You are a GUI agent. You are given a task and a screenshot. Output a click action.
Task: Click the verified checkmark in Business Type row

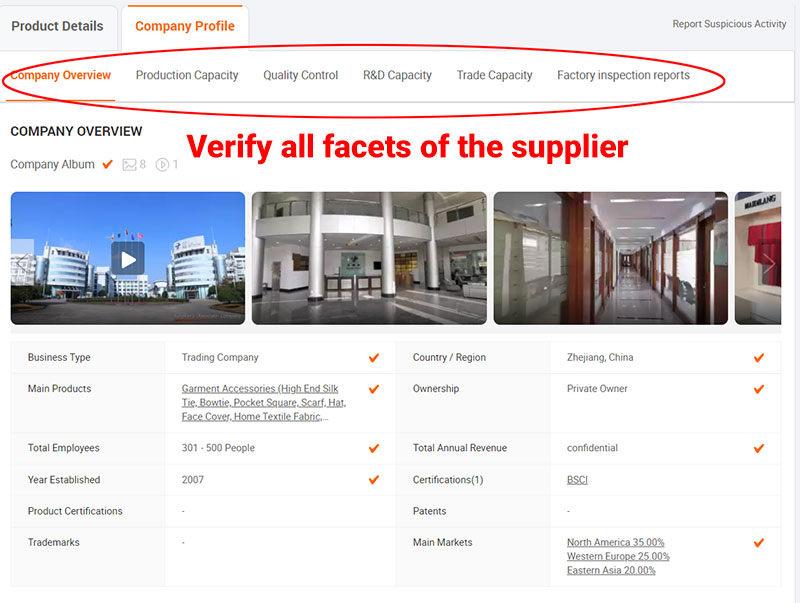(x=374, y=358)
